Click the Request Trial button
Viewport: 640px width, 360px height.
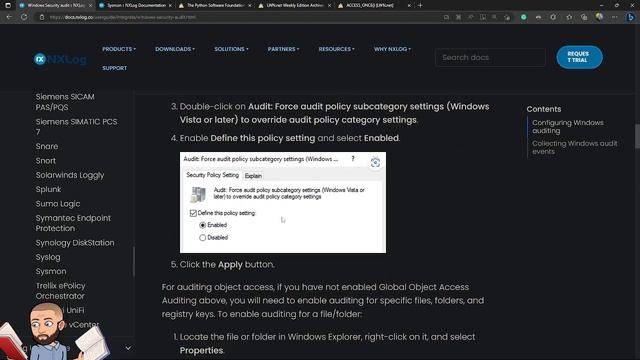tap(579, 57)
